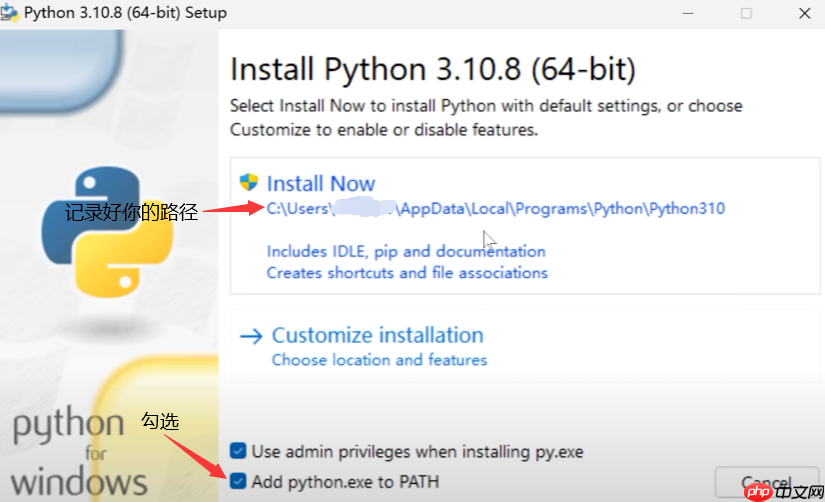
Task: Click the arrow icon beside Customize installation
Action: (251, 336)
